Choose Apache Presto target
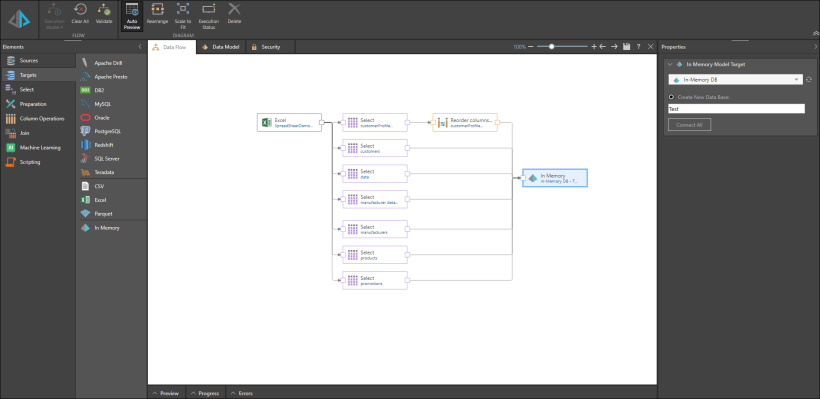The width and height of the screenshot is (820, 399). (x=111, y=77)
